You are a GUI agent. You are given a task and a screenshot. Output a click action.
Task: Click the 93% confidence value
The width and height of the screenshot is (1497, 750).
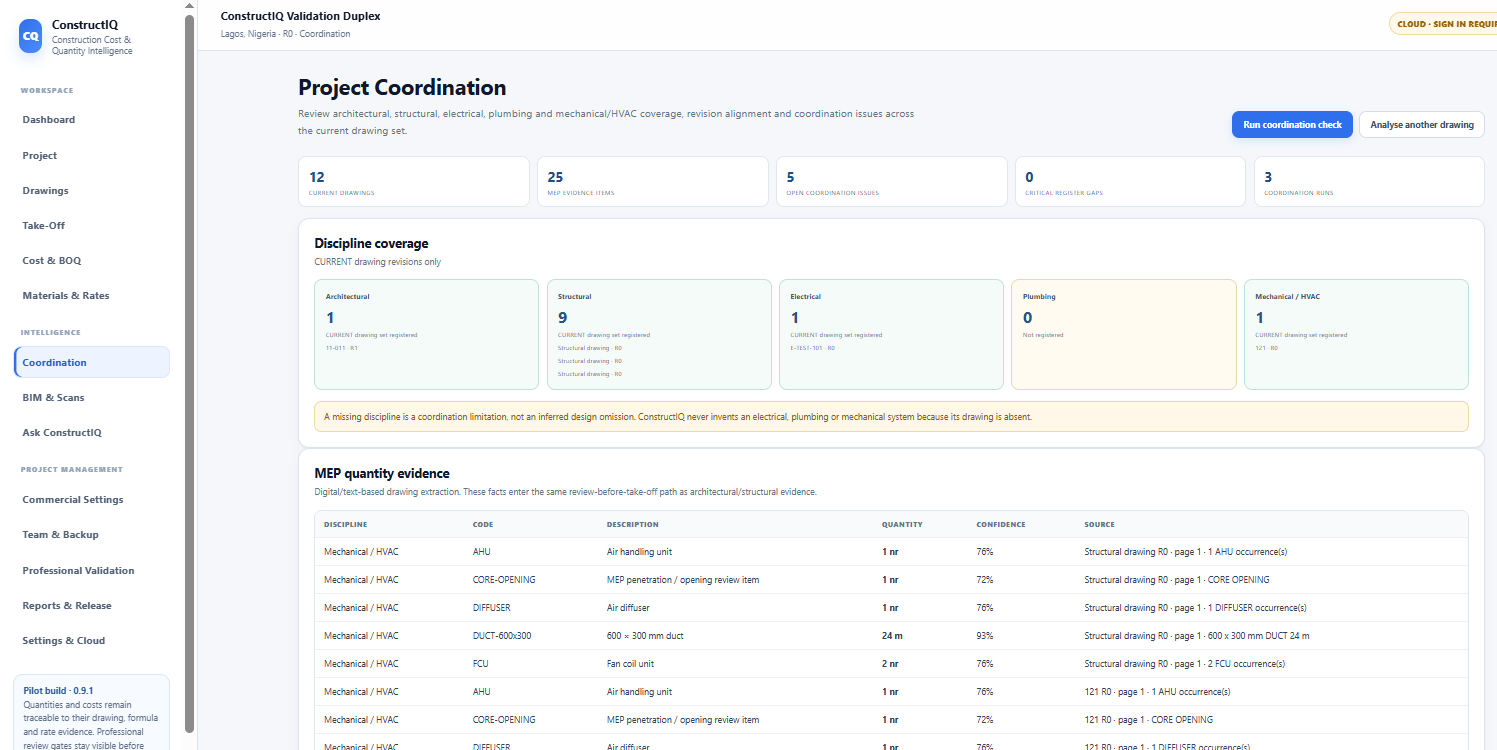[985, 636]
